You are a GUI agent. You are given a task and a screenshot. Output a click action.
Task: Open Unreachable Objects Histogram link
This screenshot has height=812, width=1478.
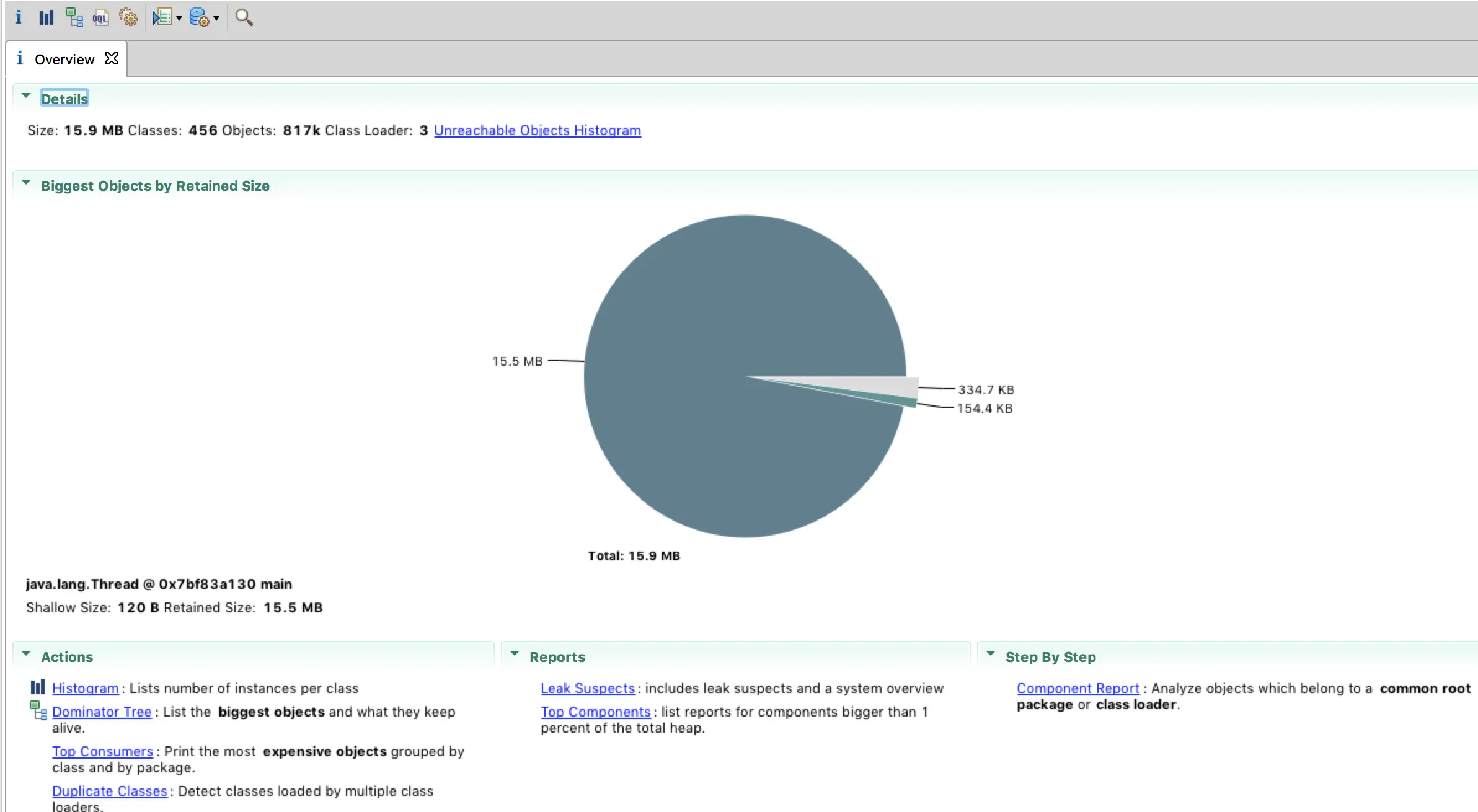click(537, 130)
